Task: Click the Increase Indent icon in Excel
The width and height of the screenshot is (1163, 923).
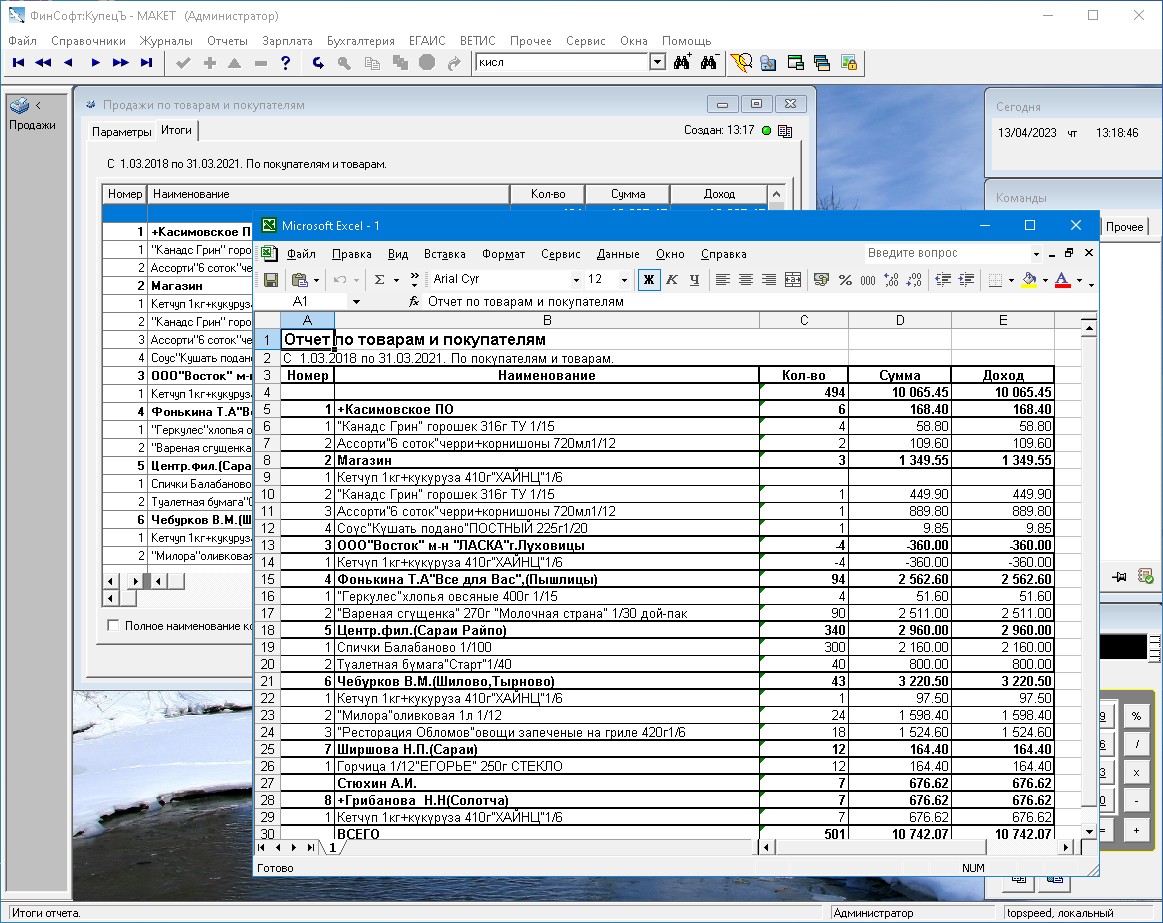Action: click(965, 280)
